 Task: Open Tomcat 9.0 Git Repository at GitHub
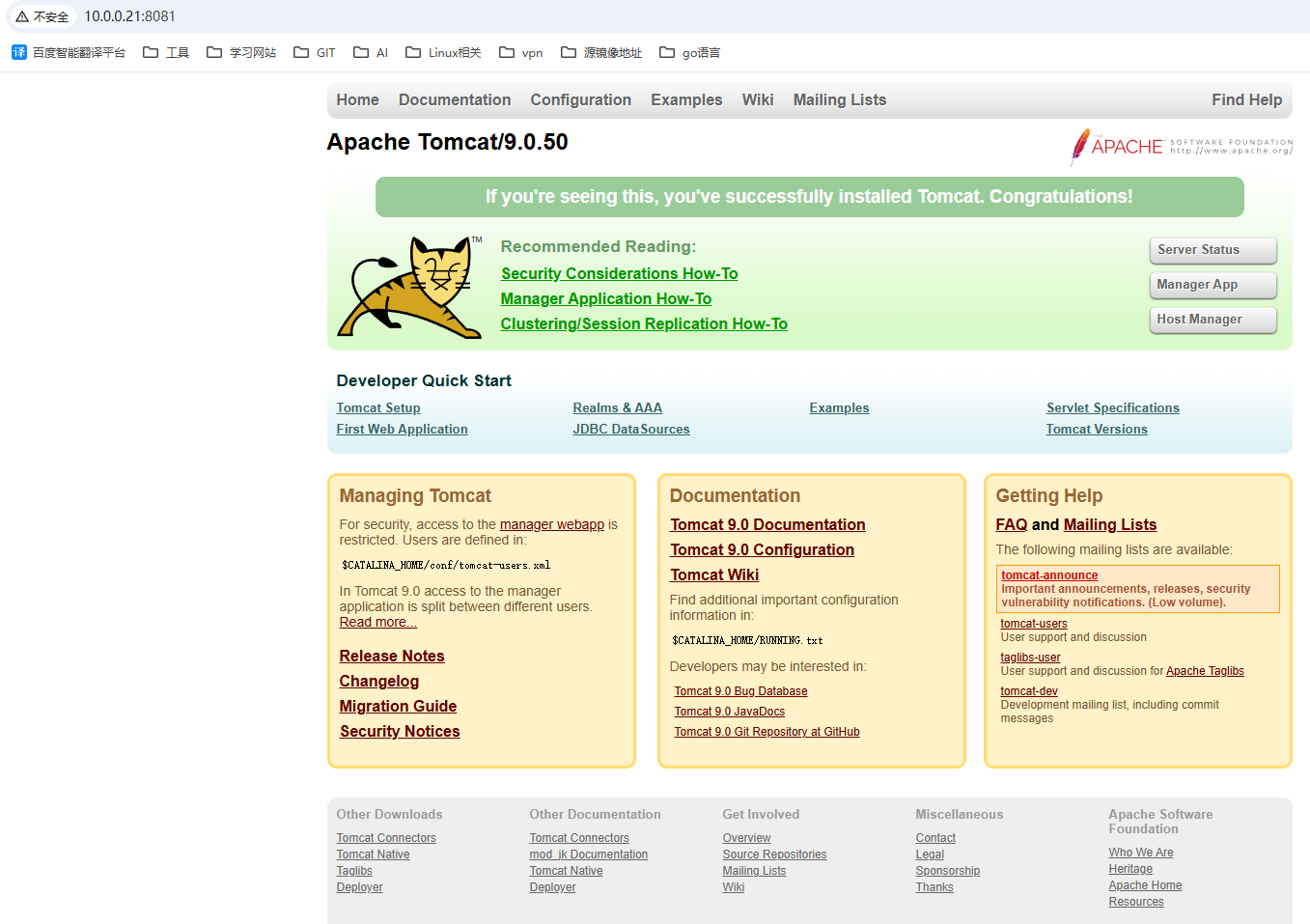[x=766, y=732]
